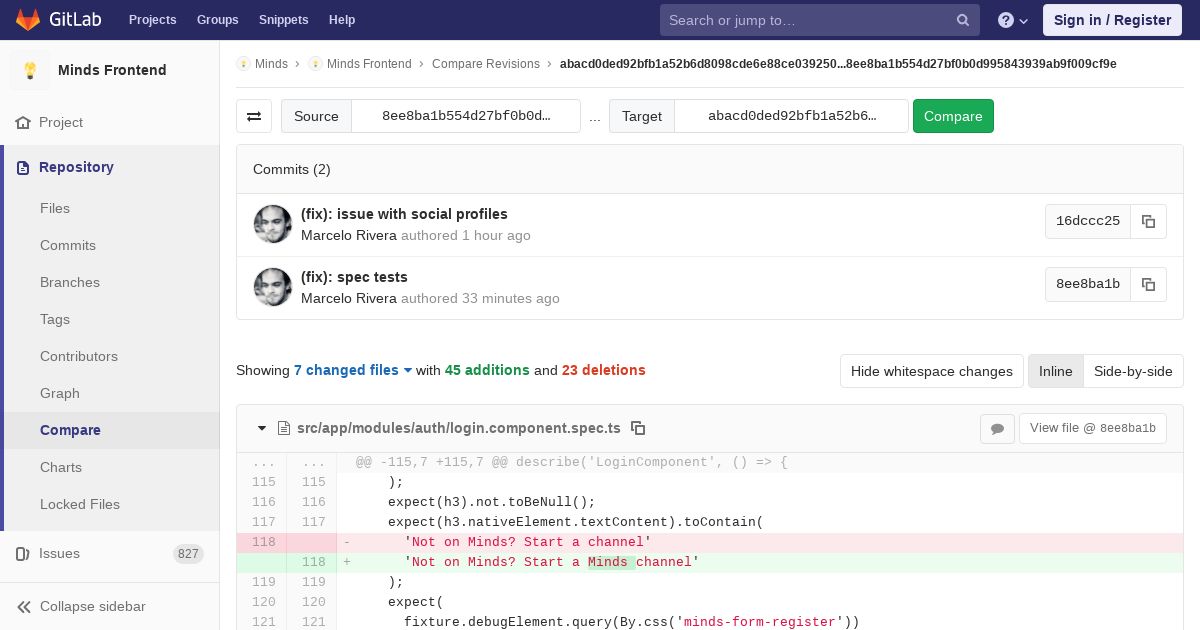Open Locked Files page
The height and width of the screenshot is (630, 1200).
[80, 504]
